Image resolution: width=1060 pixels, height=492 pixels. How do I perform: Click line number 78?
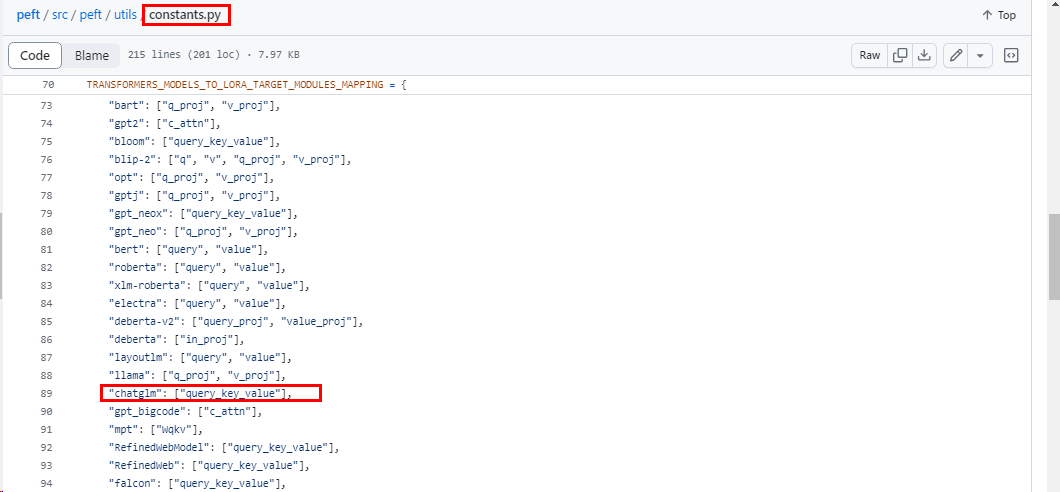pos(47,196)
